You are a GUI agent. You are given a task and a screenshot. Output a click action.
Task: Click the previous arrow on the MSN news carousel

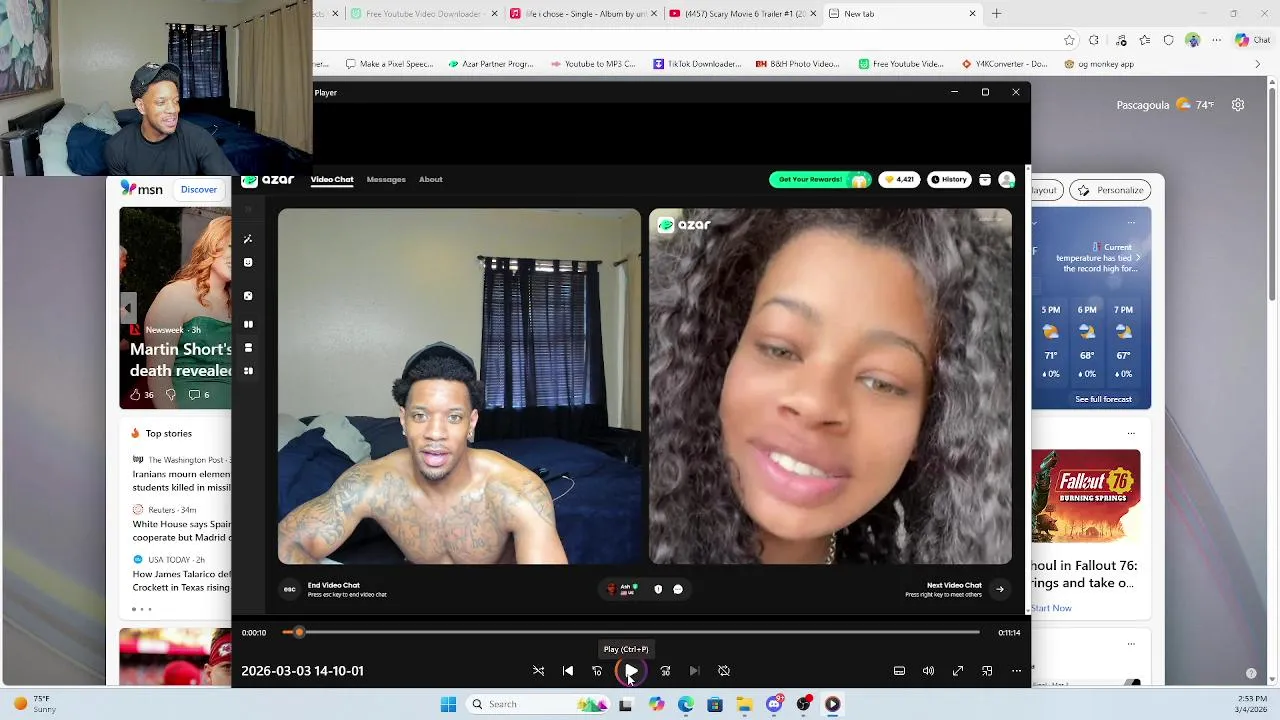(x=127, y=307)
